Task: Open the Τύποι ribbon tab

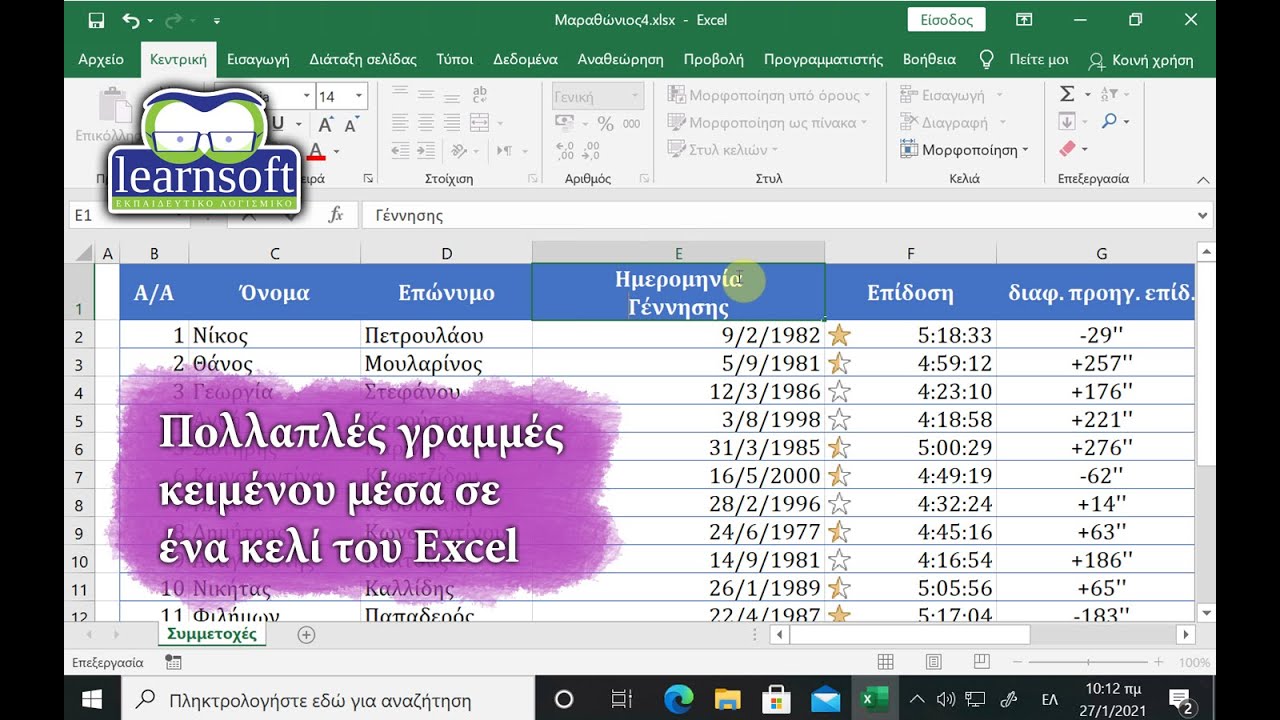Action: point(455,59)
